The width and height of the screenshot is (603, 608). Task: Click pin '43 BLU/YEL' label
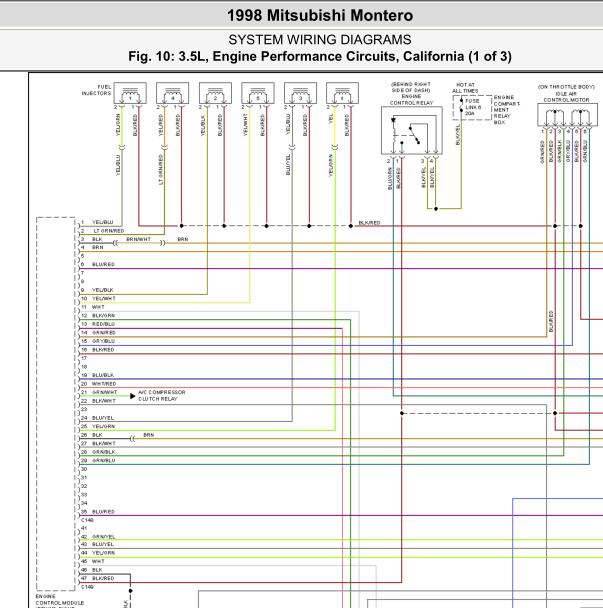point(97,544)
